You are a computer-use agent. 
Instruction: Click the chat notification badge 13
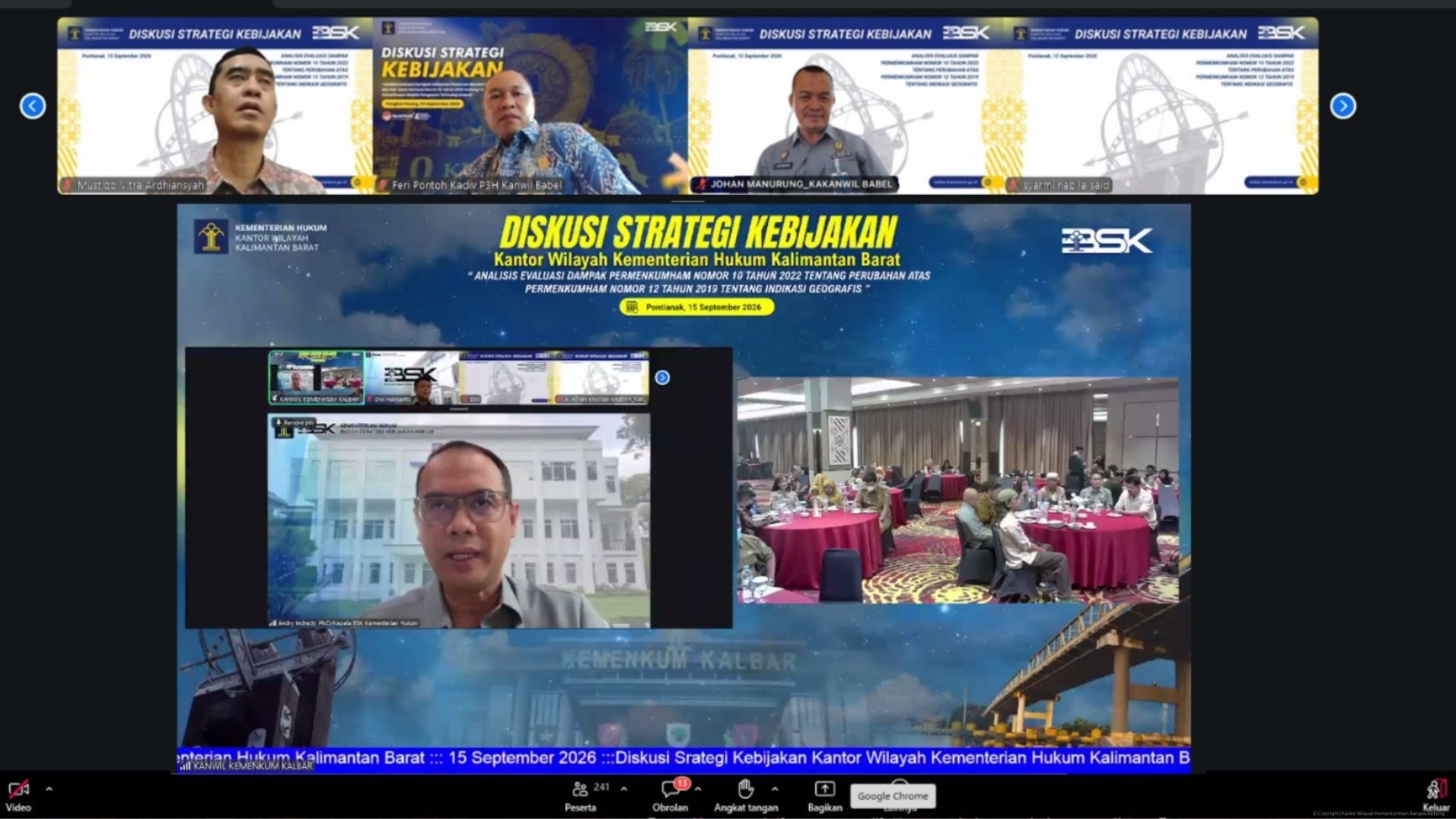tap(682, 784)
